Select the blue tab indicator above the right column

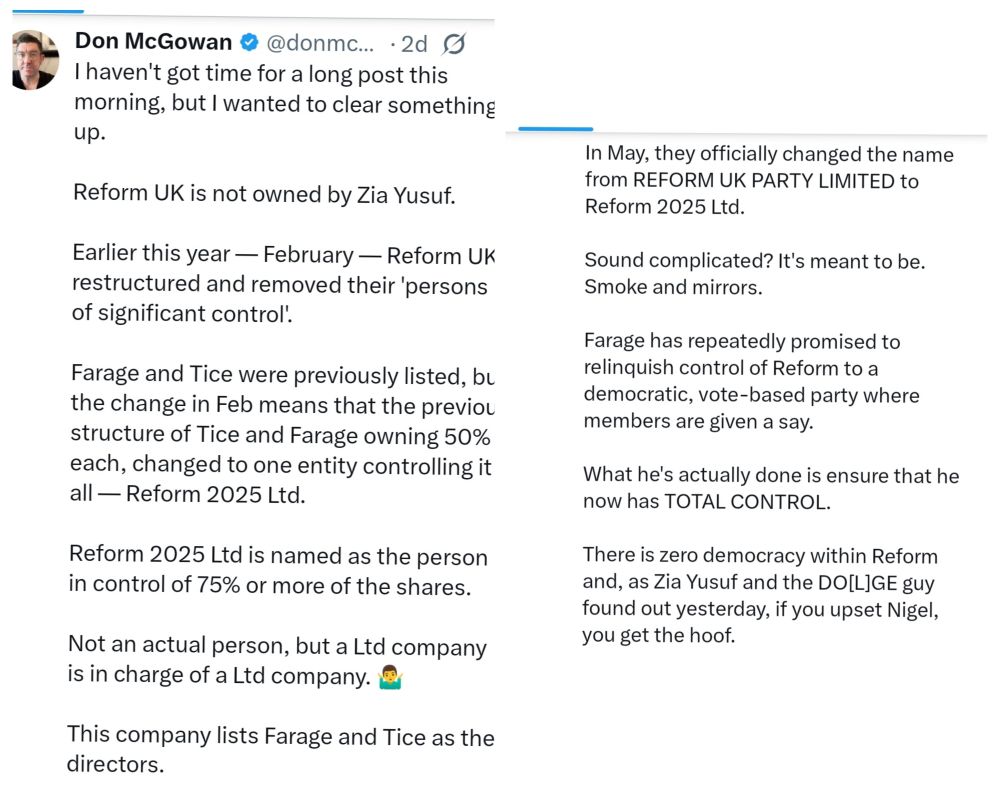point(555,129)
